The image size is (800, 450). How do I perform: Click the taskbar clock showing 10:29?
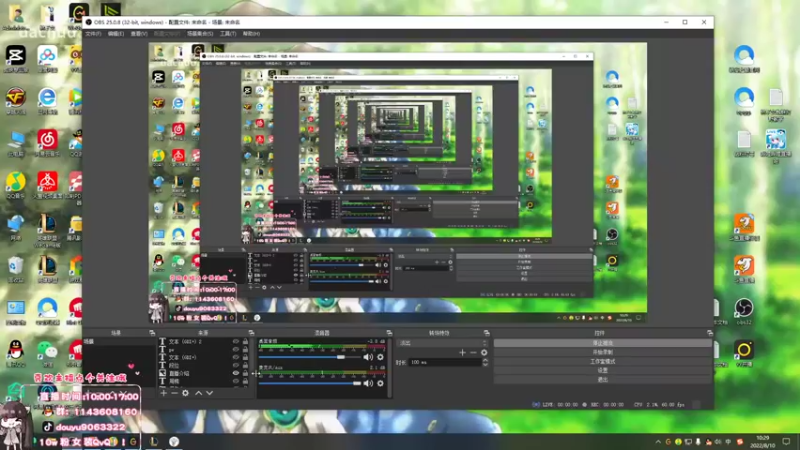[x=763, y=441]
